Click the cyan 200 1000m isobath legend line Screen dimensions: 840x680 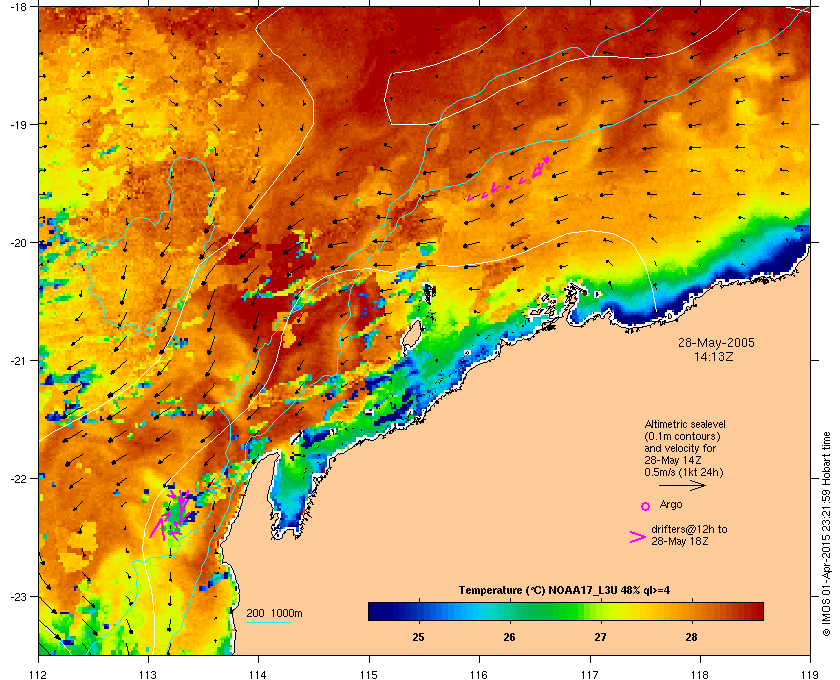click(269, 623)
